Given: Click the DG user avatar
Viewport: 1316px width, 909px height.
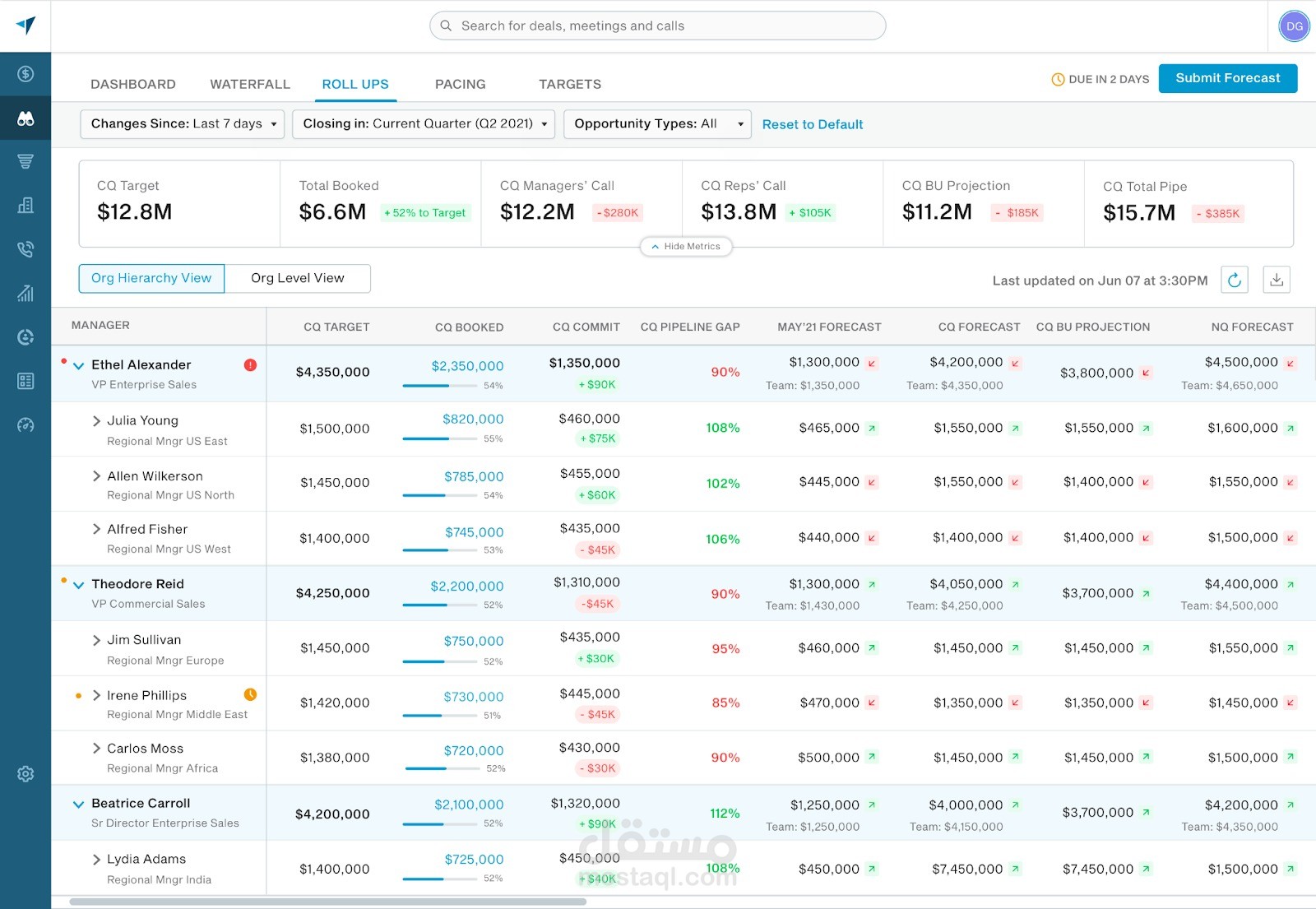Looking at the screenshot, I should pyautogui.click(x=1294, y=26).
